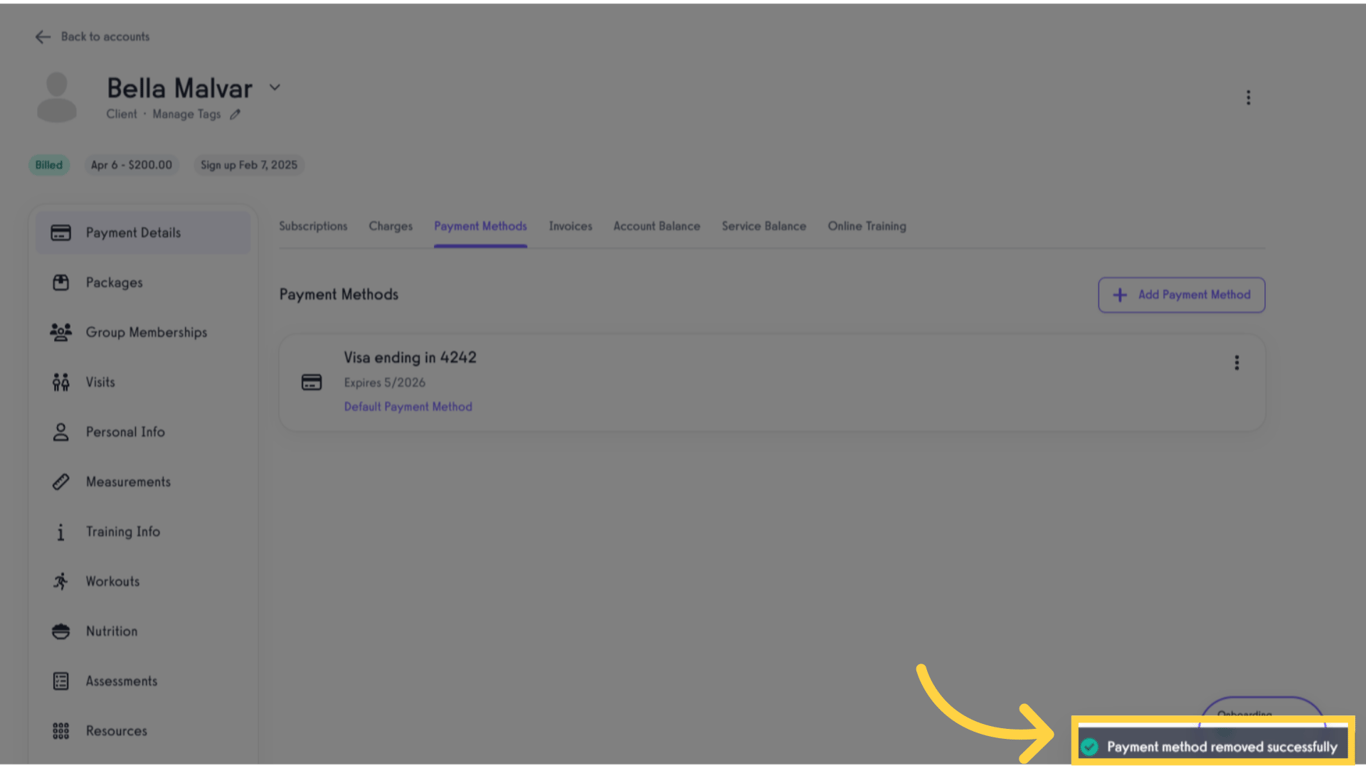The width and height of the screenshot is (1366, 768).
Task: Select the Visits people icon
Action: coord(60,381)
